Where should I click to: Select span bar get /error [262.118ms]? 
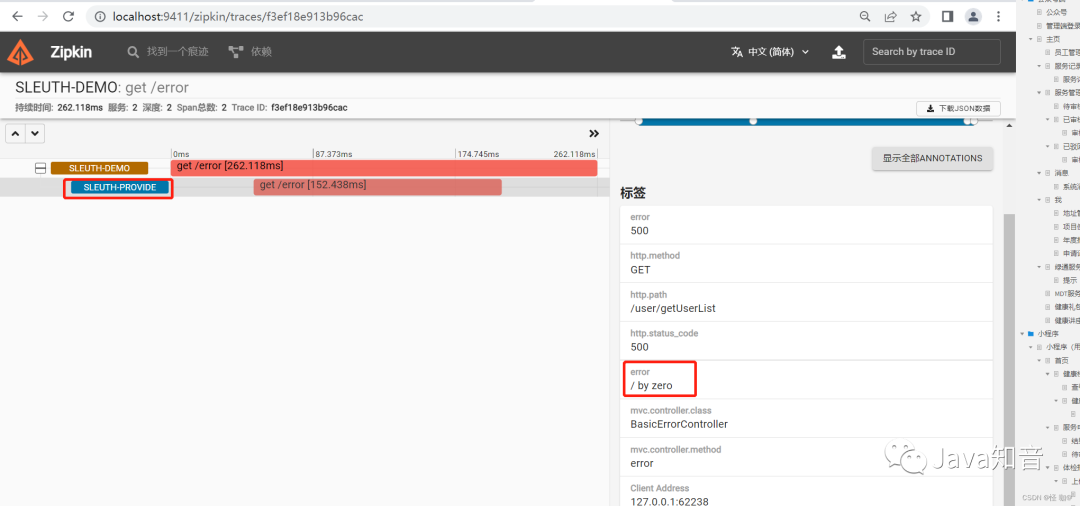(x=384, y=167)
